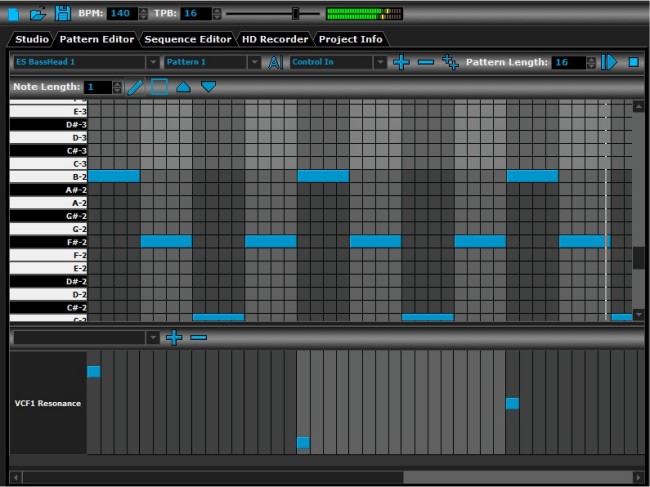Viewport: 650px width, 487px height.
Task: Select the pencil draw tool
Action: click(x=136, y=88)
